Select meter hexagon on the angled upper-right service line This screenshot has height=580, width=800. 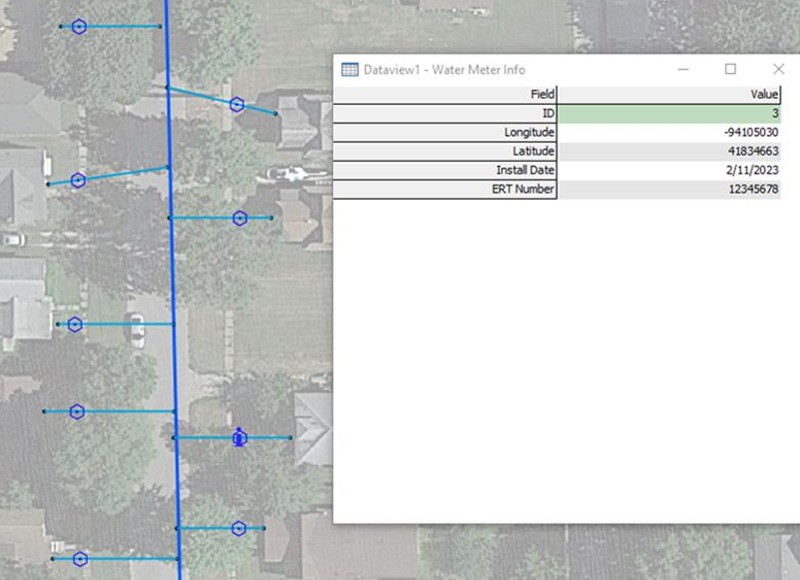(x=237, y=104)
